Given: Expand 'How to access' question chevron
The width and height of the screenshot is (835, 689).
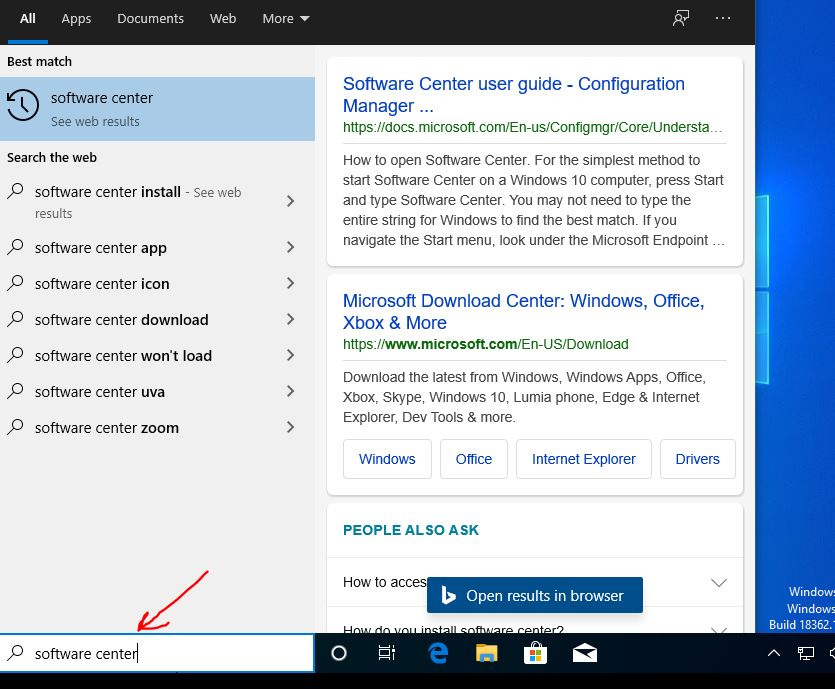Looking at the screenshot, I should (717, 582).
